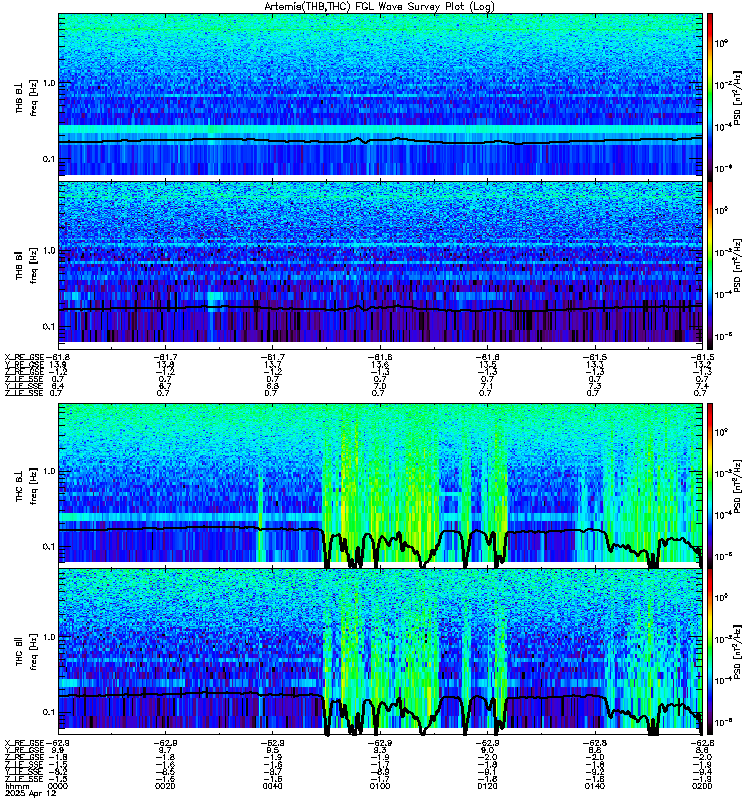
Task: Click the 'X_RE_GSE' row label under THC panels
Action: pyautogui.click(x=24, y=742)
